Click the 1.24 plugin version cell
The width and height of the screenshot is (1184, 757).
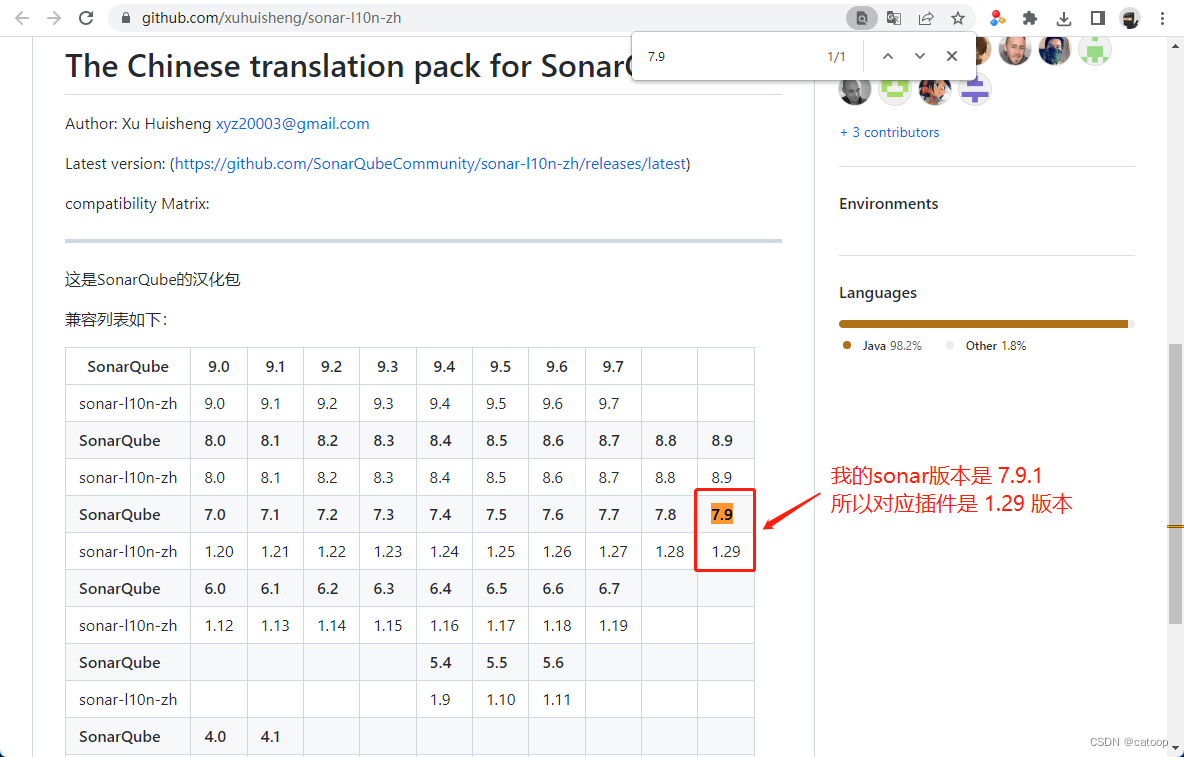444,552
